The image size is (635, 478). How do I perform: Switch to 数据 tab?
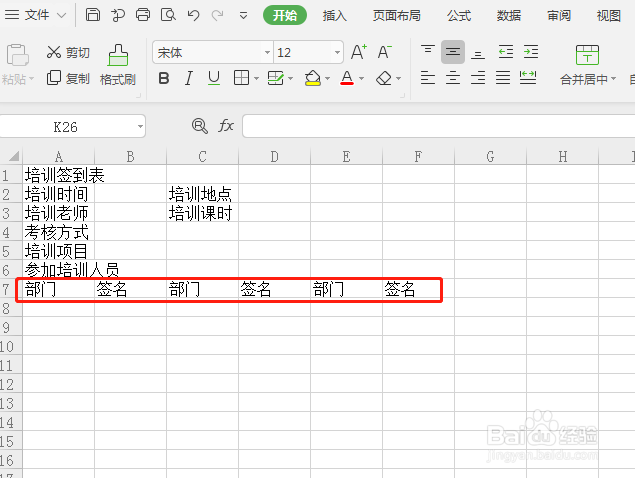(509, 15)
